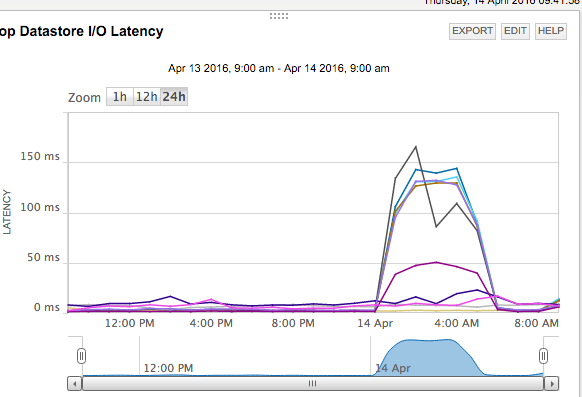Viewport: 582px width, 397px height.
Task: Click the panel drag handle dots
Action: tap(279, 16)
